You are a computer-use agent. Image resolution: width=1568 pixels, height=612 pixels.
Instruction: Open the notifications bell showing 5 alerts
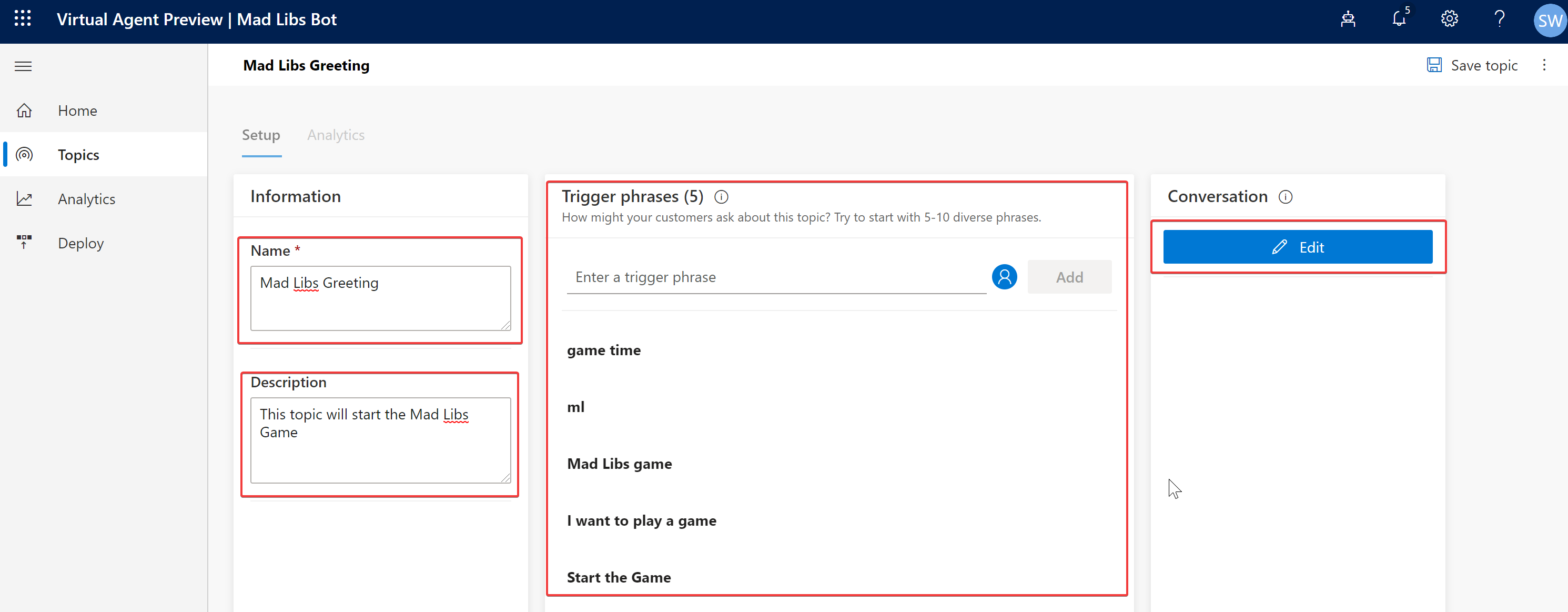pyautogui.click(x=1399, y=19)
